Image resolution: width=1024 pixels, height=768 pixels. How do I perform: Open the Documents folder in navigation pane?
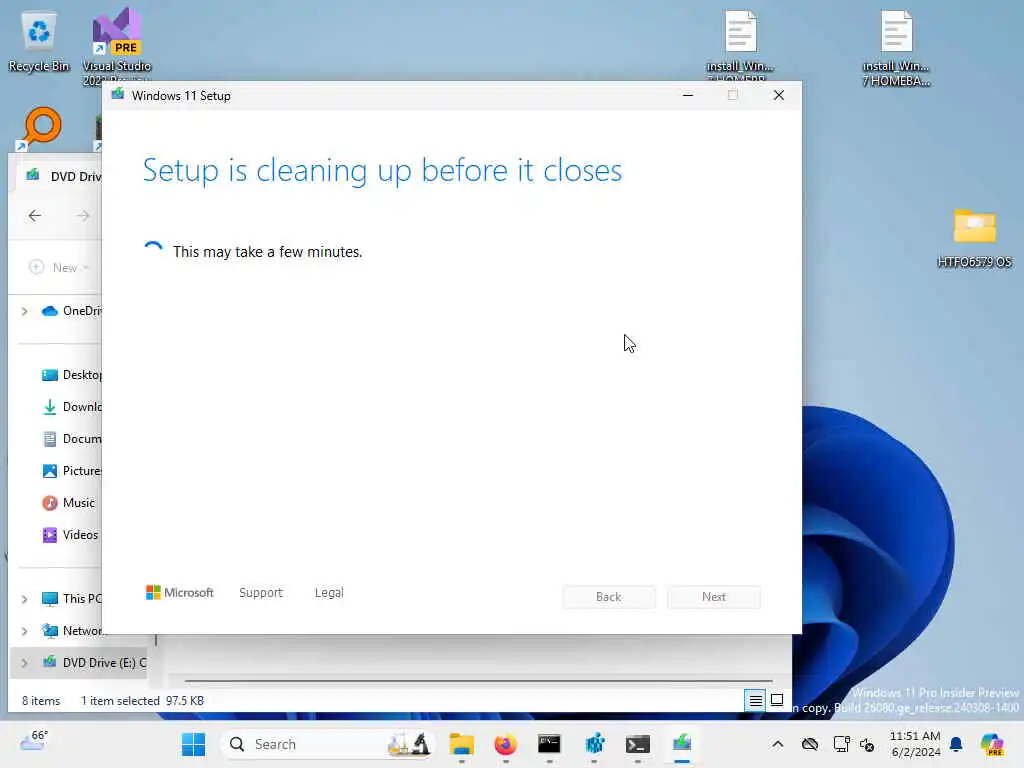coord(72,439)
